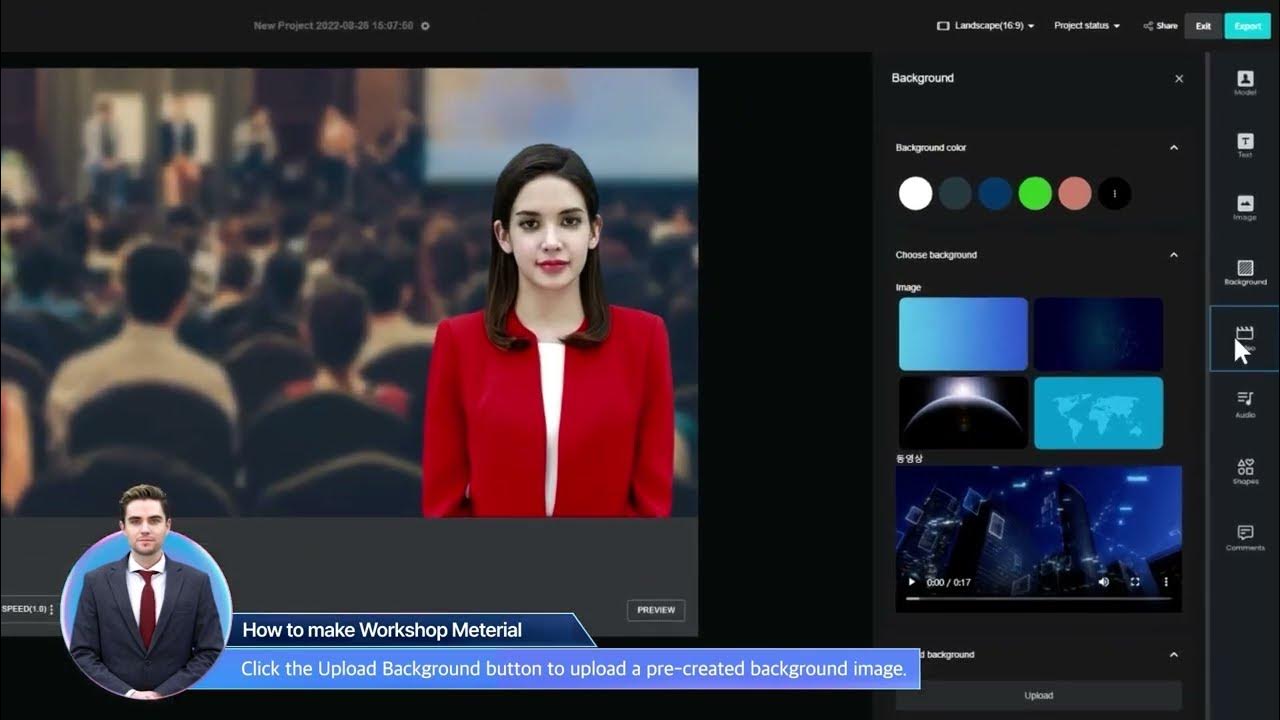Open the Shapes panel icon
The width and height of the screenshot is (1280, 720).
(x=1245, y=470)
